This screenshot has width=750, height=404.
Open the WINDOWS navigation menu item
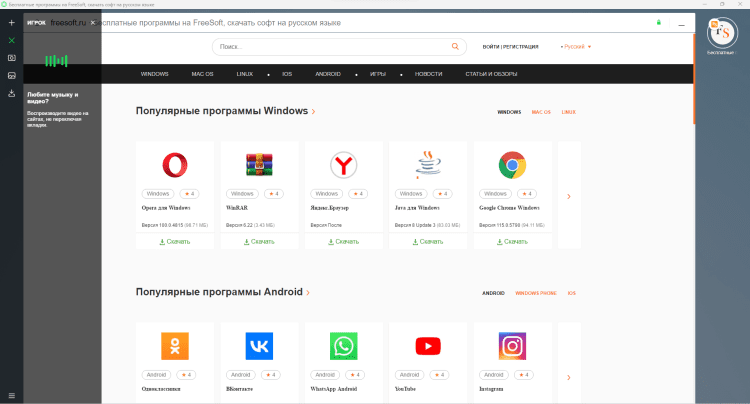[x=154, y=74]
